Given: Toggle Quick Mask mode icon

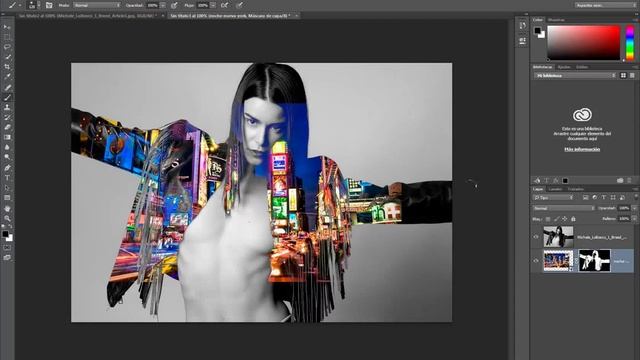Looking at the screenshot, I should (7, 247).
